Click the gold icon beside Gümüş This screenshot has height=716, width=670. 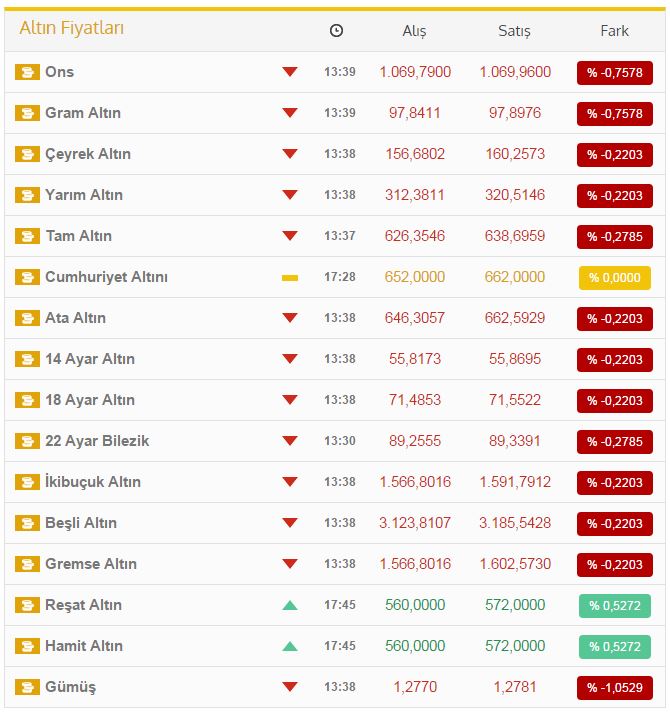tap(27, 687)
